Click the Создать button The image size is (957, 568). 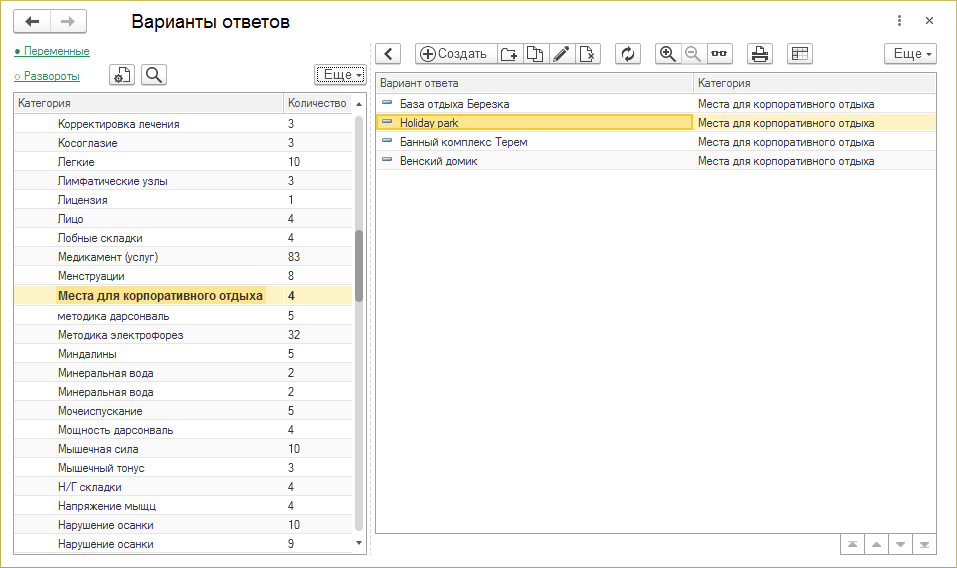point(455,54)
